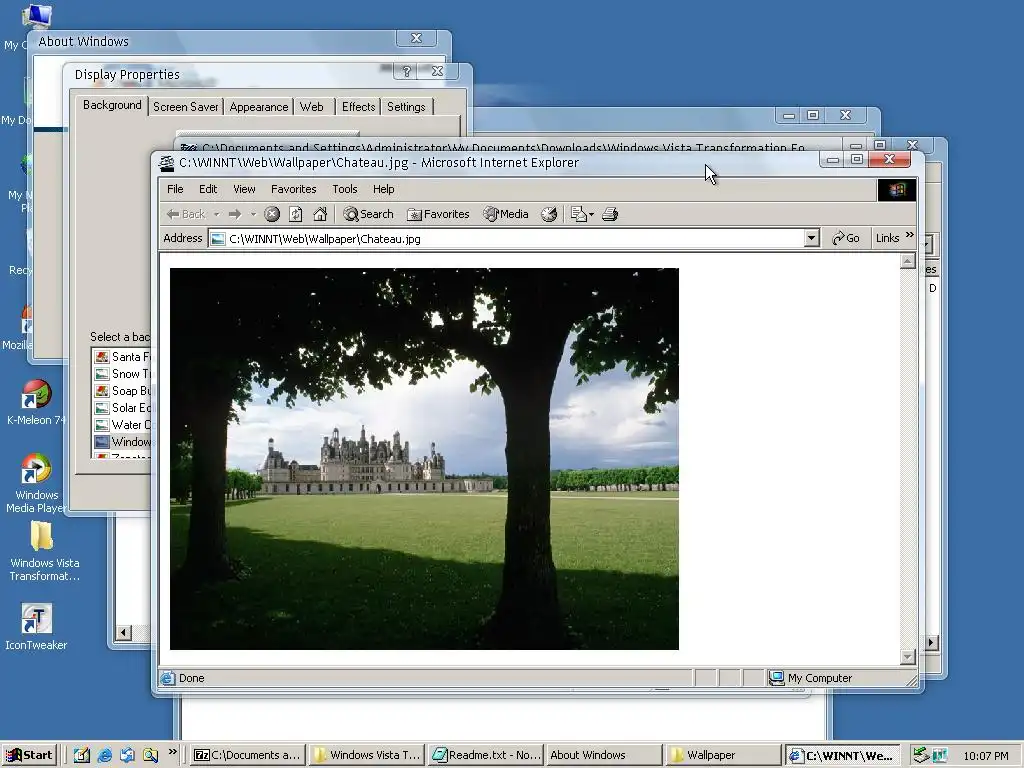Open the Tools menu

pyautogui.click(x=345, y=189)
